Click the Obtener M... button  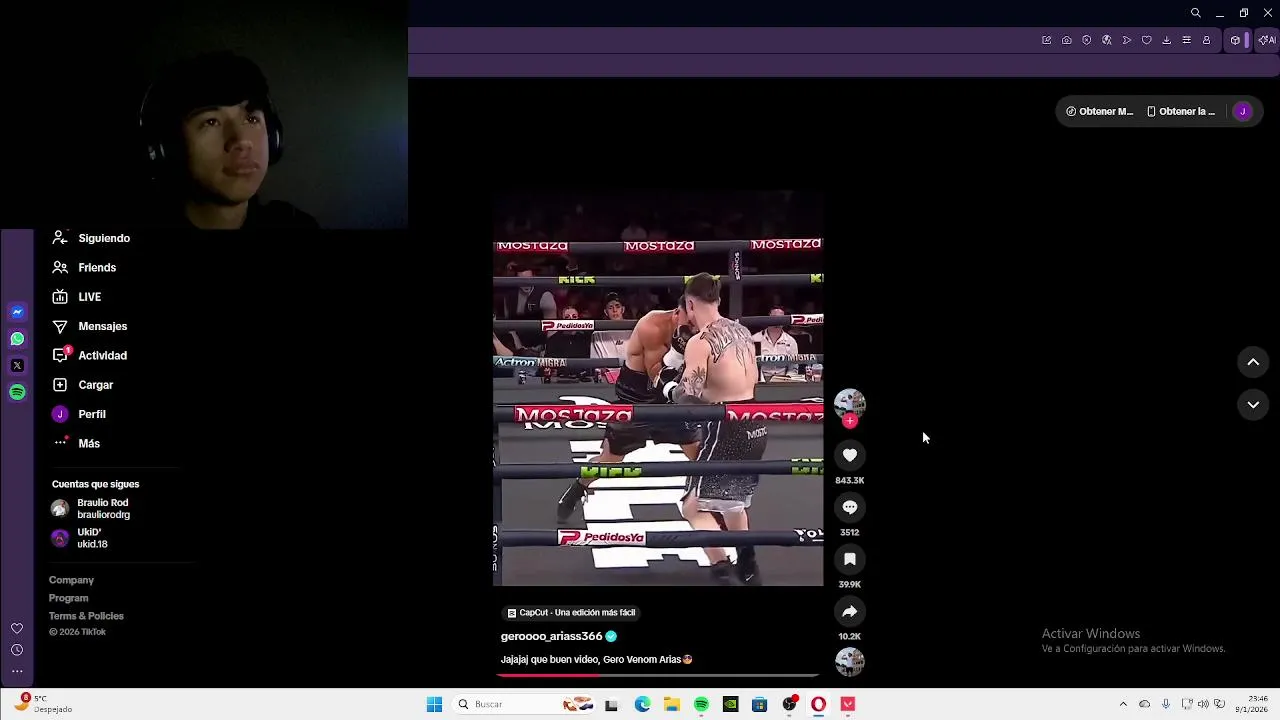coord(1099,111)
